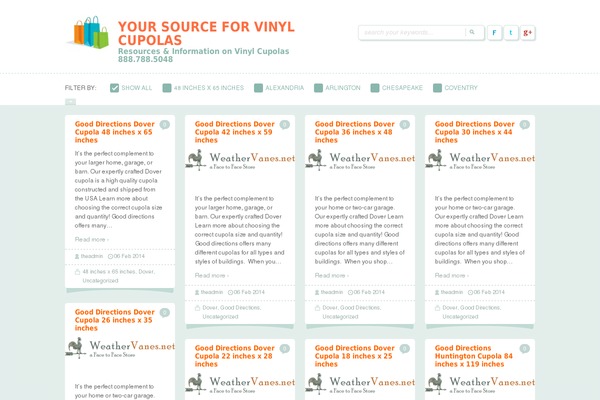Open Good Directions Dover Cupola 36 inches post
600x400 pixels.
[354, 132]
